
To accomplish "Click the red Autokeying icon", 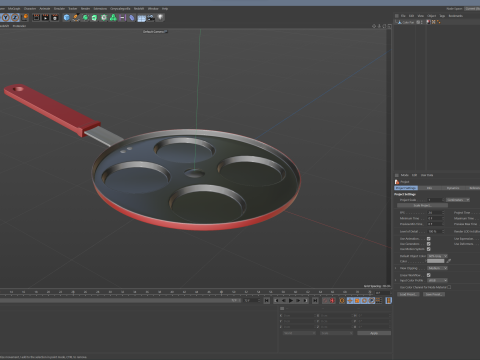I will click(x=332, y=301).
